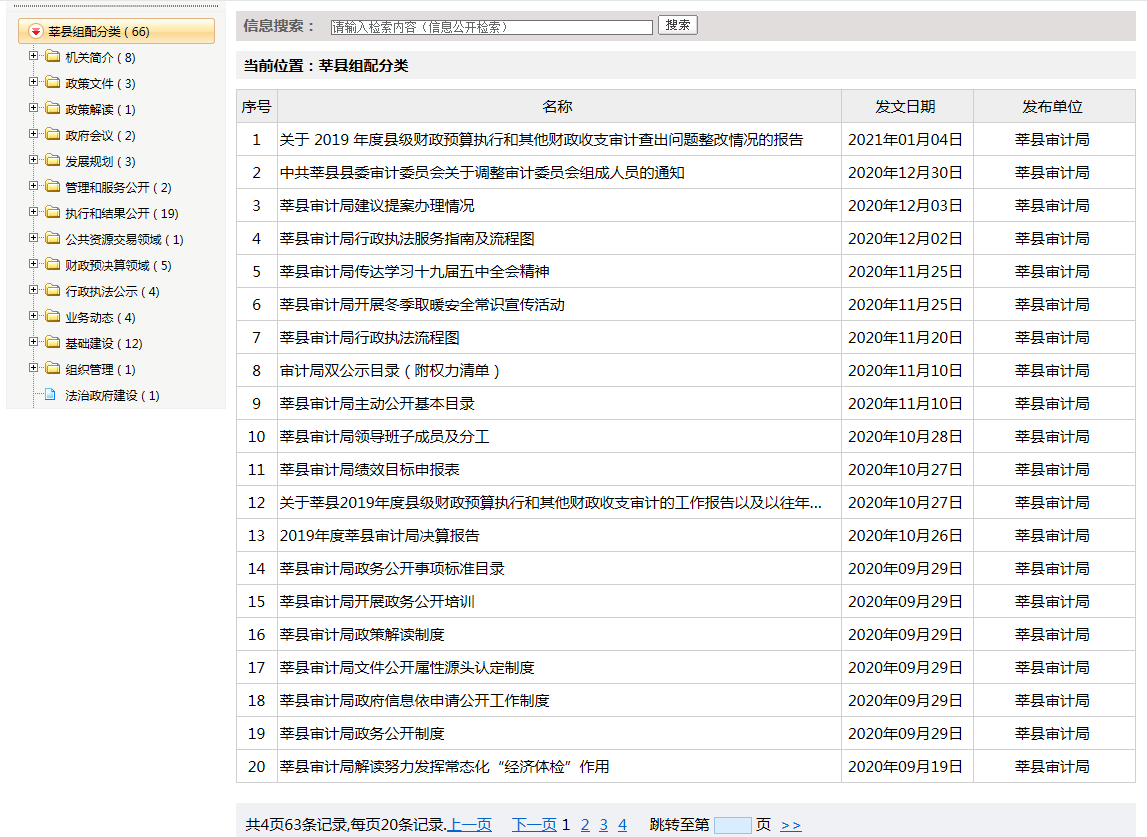
Task: Click the folder icon beside 组织管理
Action: 53,368
